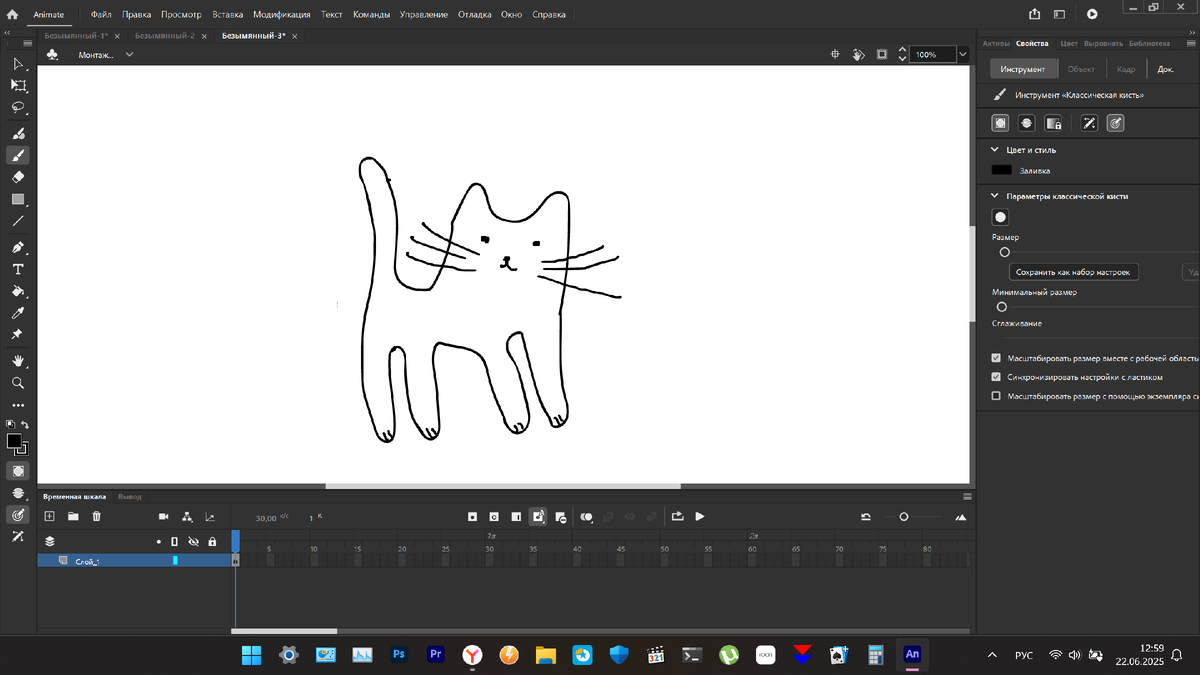The height and width of the screenshot is (675, 1200).
Task: Switch to the 'Библиотека' panel tab
Action: (x=1149, y=44)
